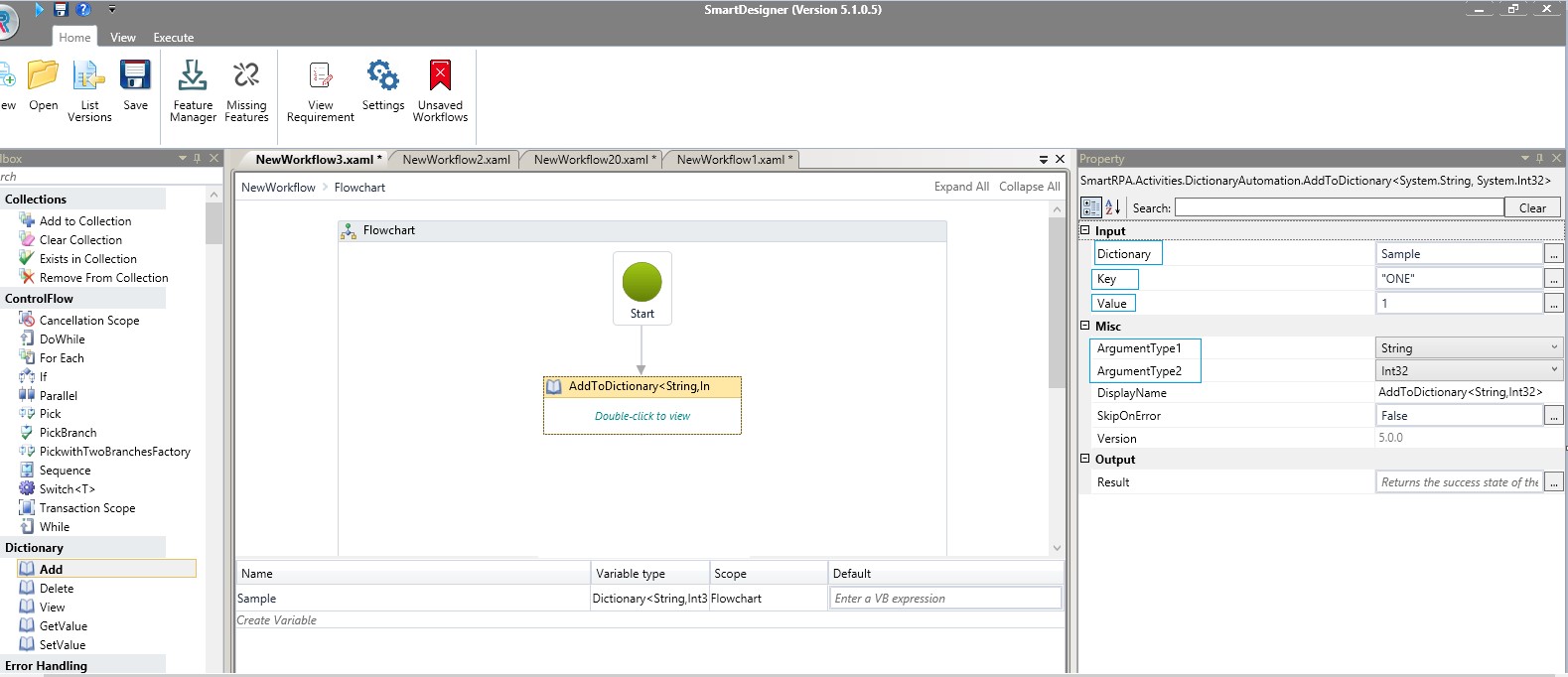Screen dimensions: 1568x677
Task: Click the property Search input field
Action: (x=1339, y=206)
